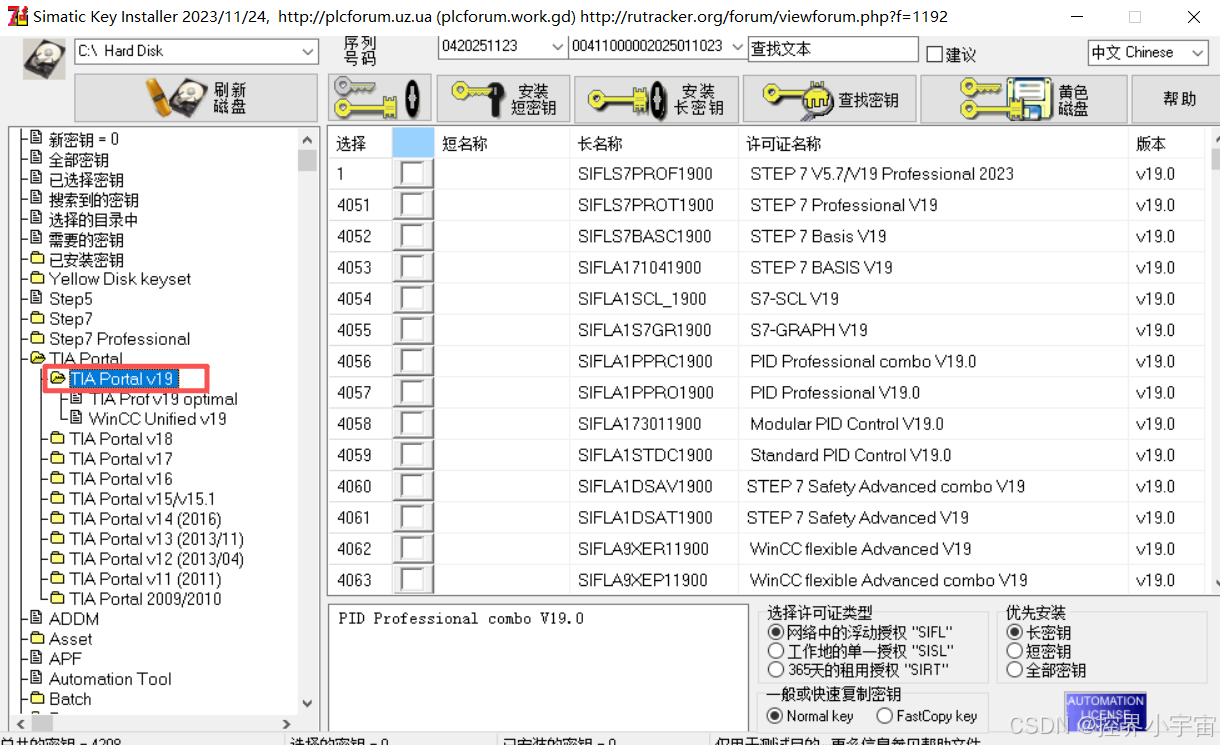This screenshot has width=1220, height=745.
Task: Click the key icon button beside serial number
Action: point(380,98)
